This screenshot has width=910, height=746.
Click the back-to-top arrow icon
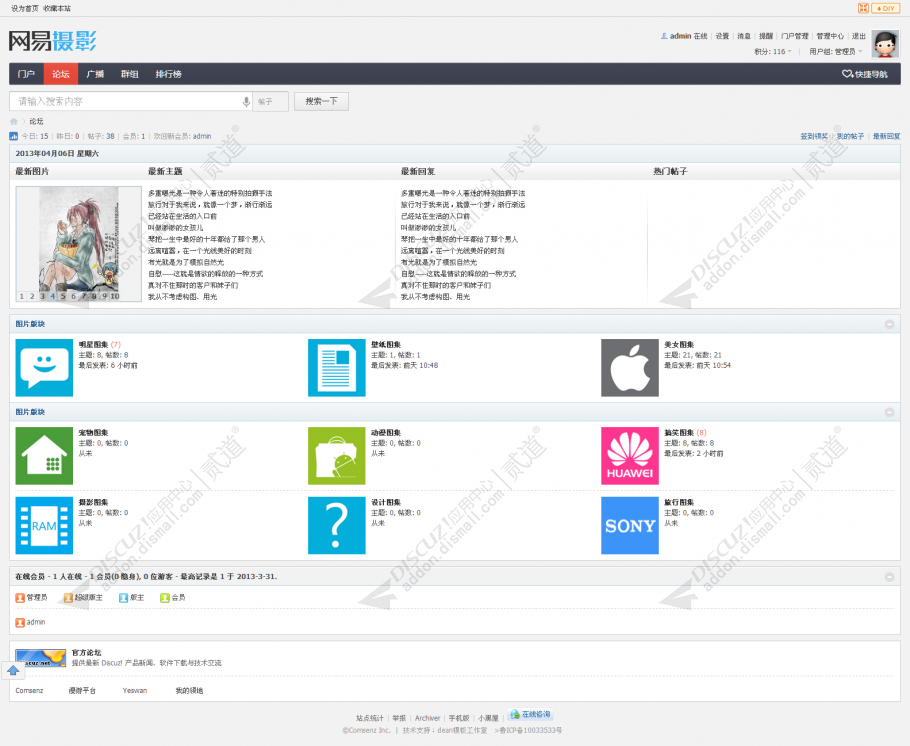point(13,671)
